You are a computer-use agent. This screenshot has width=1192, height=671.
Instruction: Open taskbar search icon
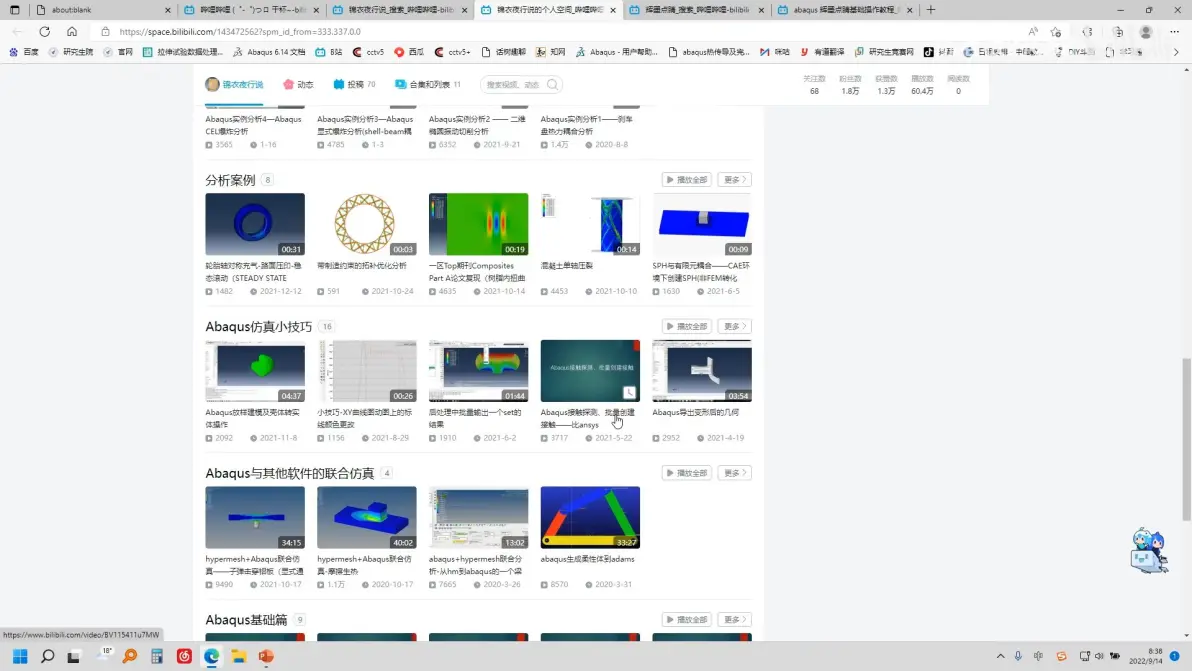47,656
